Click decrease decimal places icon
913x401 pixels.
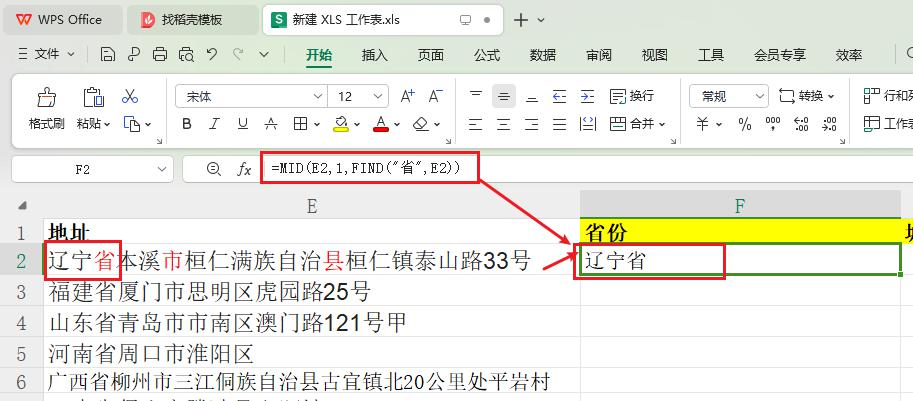pyautogui.click(x=829, y=124)
